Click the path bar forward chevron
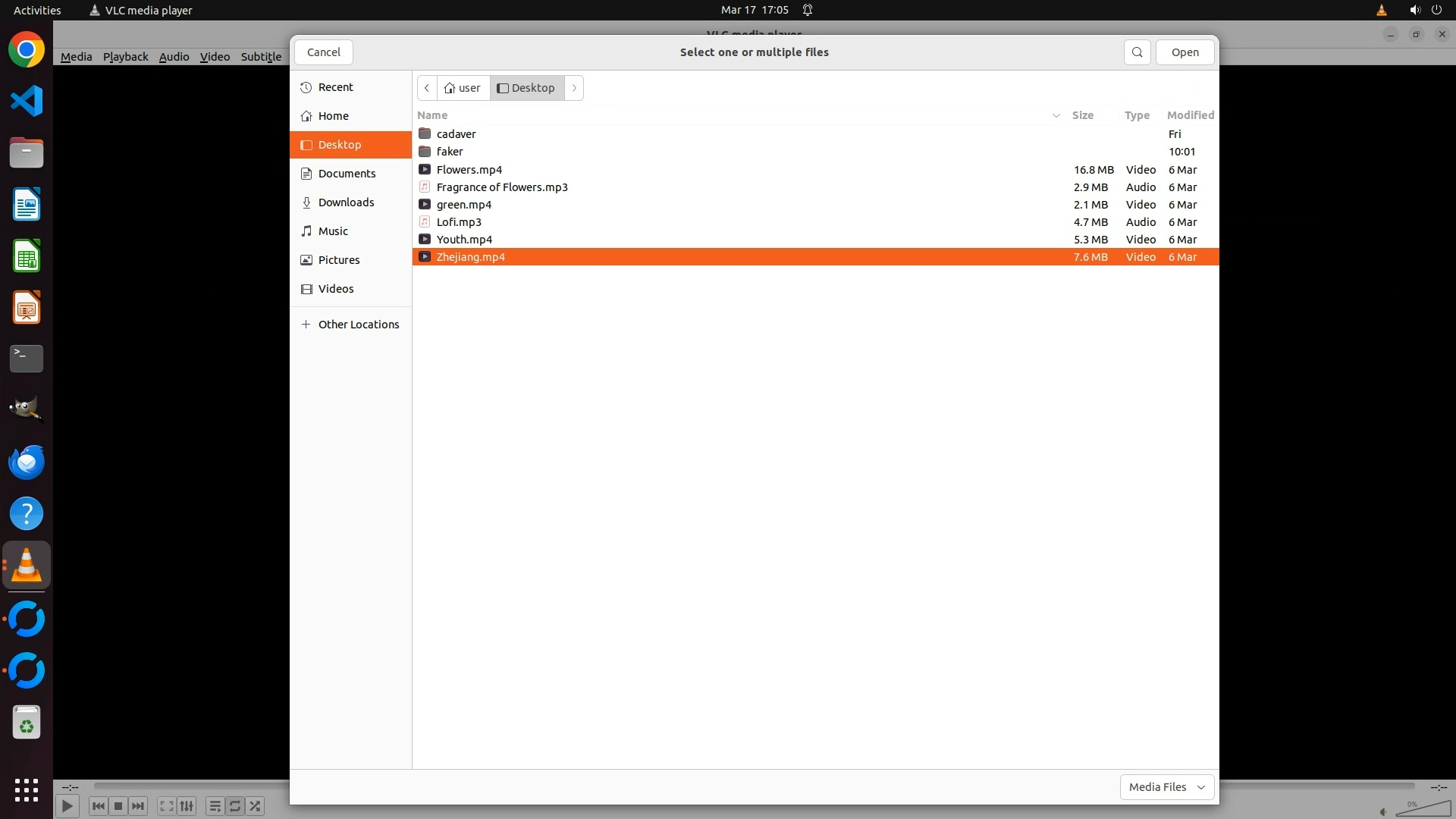The image size is (1456, 819). [x=574, y=88]
